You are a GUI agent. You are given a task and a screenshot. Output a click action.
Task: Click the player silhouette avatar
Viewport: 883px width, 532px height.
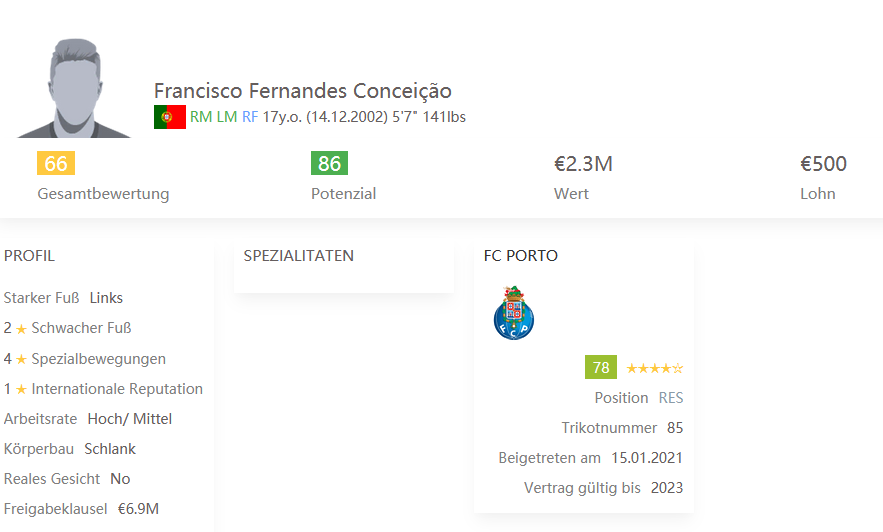tap(74, 88)
